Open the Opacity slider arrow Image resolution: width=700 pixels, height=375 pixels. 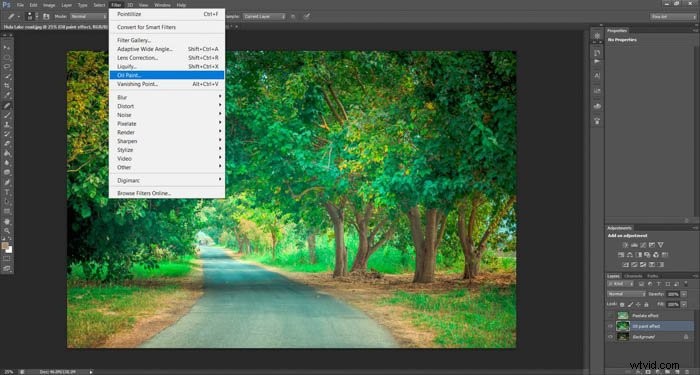[x=684, y=294]
